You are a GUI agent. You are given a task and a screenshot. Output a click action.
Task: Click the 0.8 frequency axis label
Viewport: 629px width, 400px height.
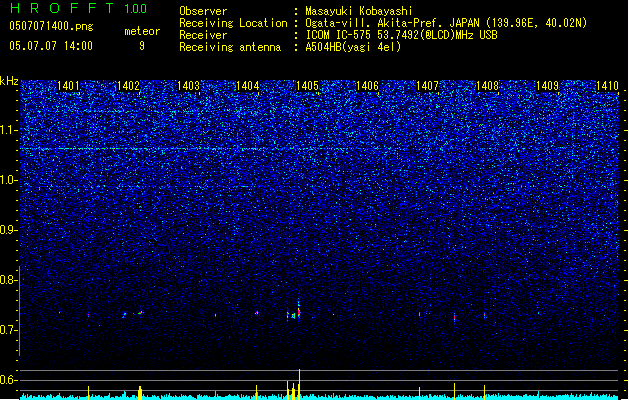click(8, 280)
